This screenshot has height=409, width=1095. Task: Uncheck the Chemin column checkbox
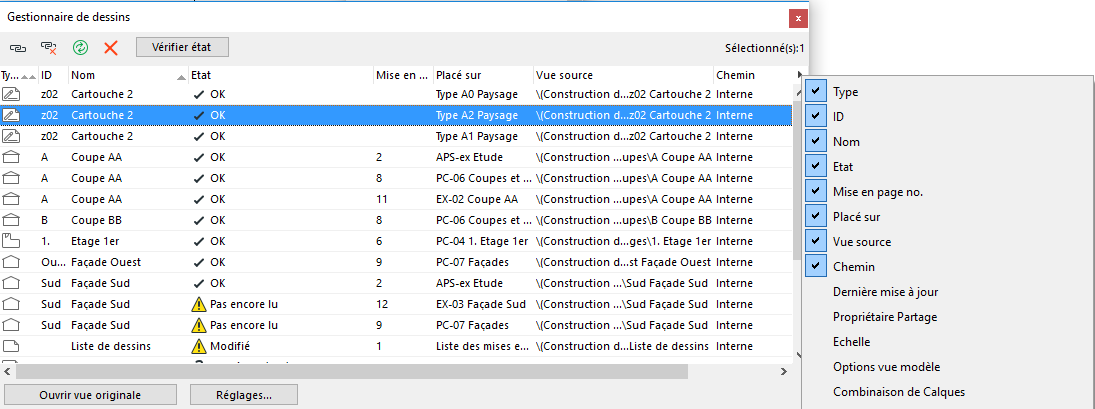point(817,266)
